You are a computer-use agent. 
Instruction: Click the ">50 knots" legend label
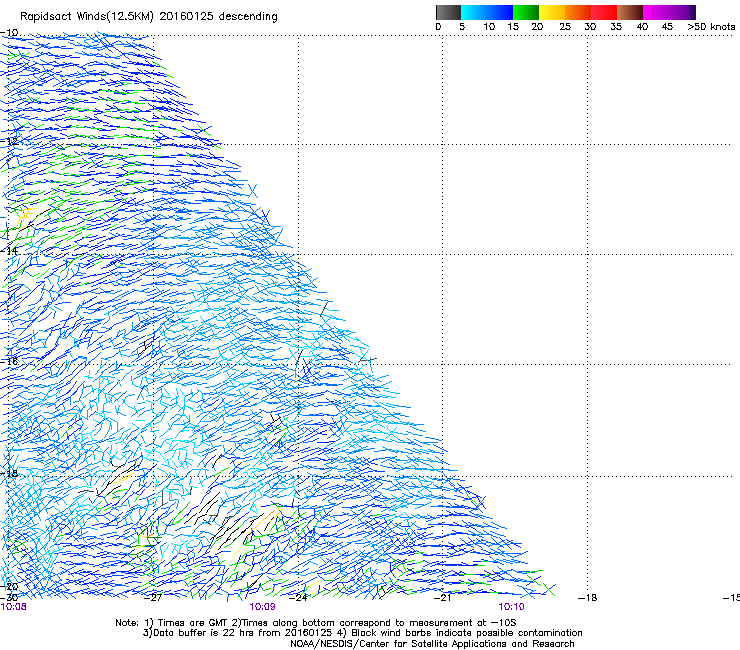[x=711, y=27]
